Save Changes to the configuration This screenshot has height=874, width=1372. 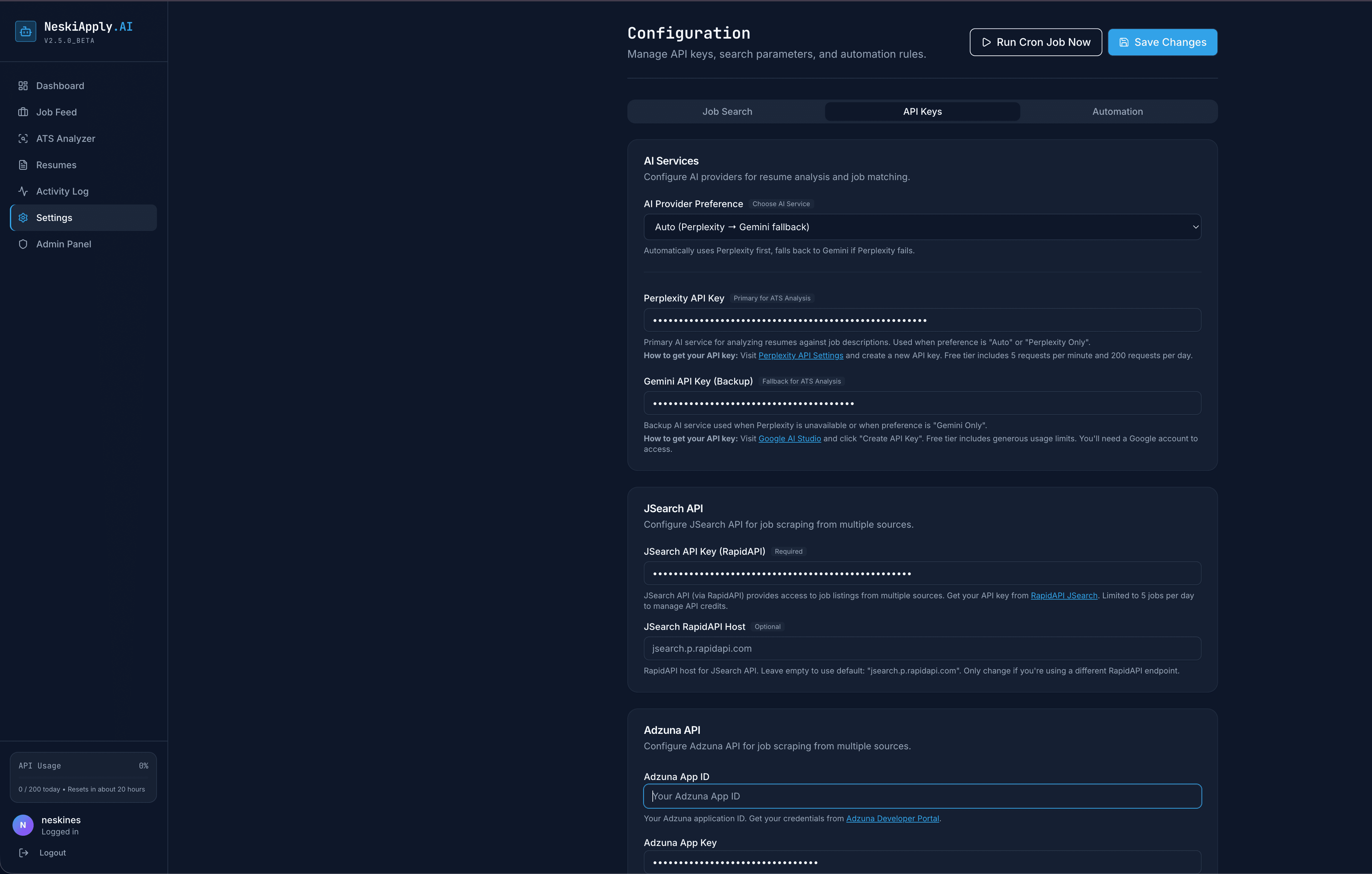1162,41
